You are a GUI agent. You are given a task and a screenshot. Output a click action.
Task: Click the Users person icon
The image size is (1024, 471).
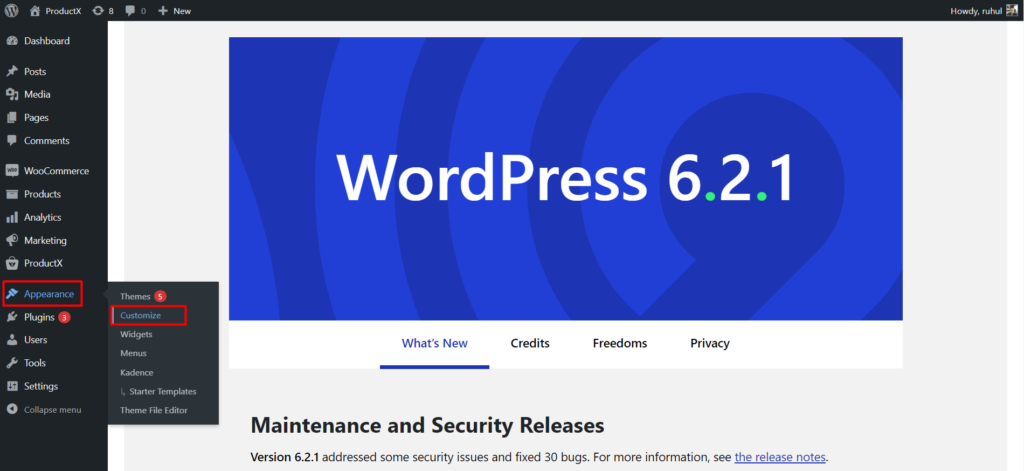pos(12,340)
